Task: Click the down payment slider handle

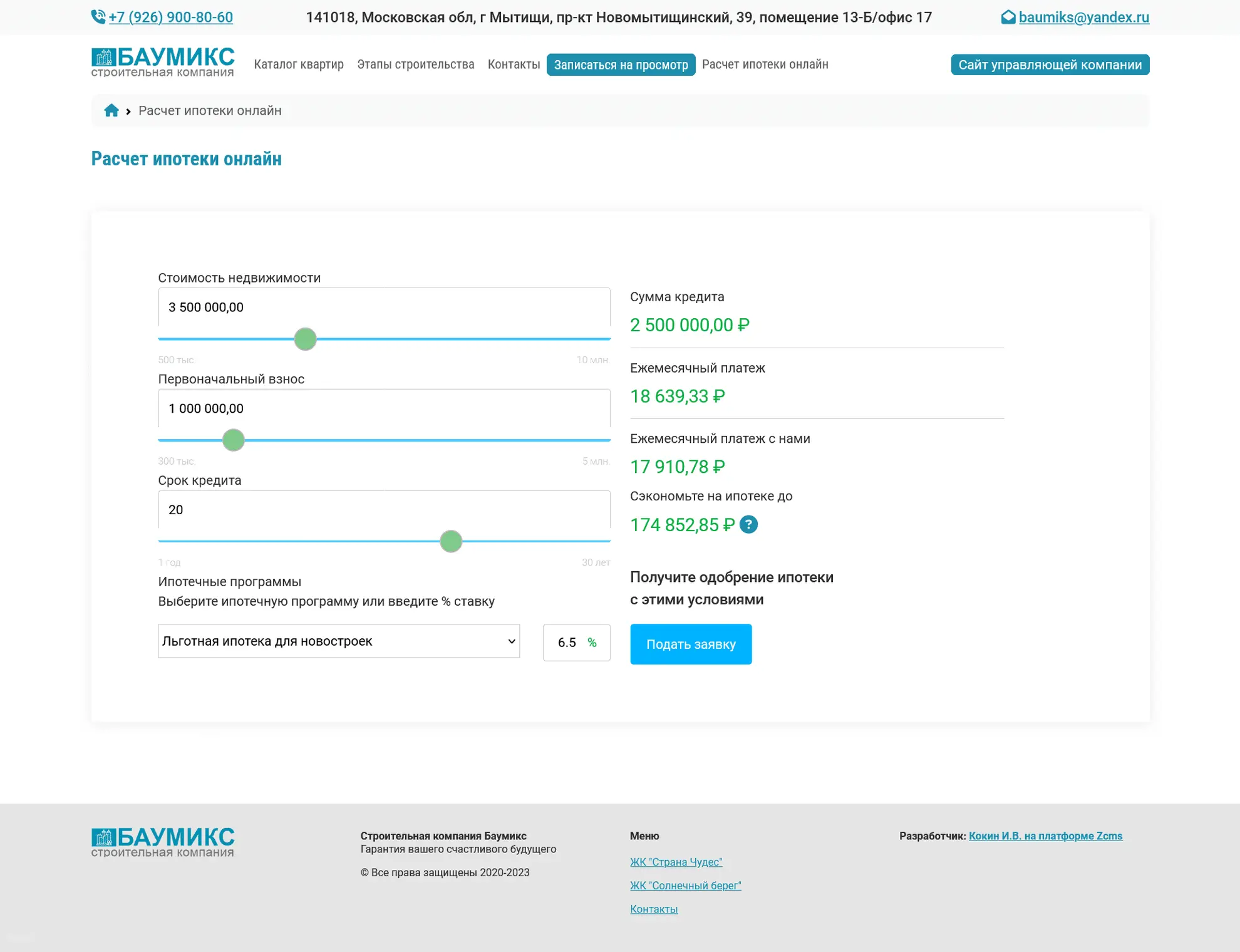Action: (x=234, y=440)
